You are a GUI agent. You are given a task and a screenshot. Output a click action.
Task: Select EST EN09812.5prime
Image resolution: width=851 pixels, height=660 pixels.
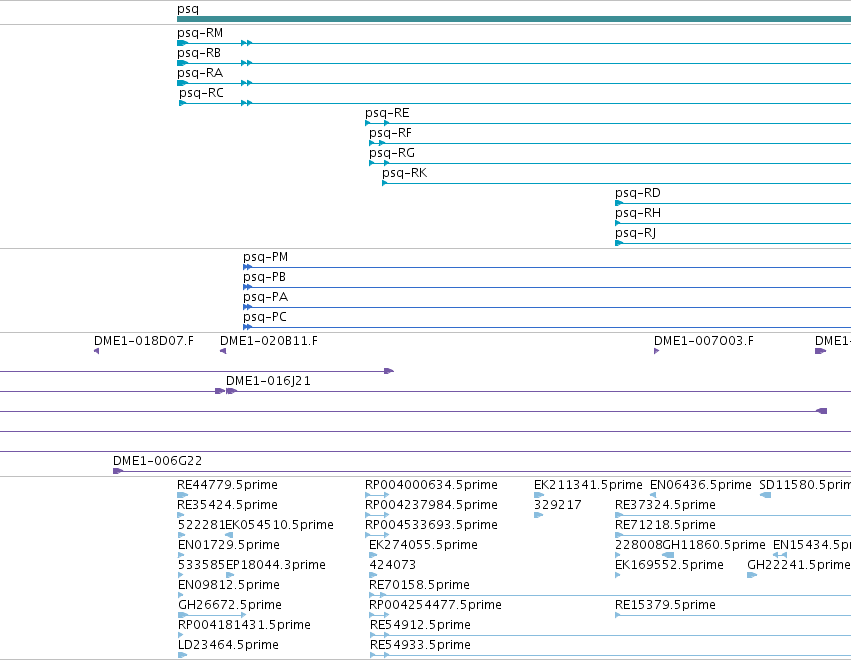click(x=229, y=585)
